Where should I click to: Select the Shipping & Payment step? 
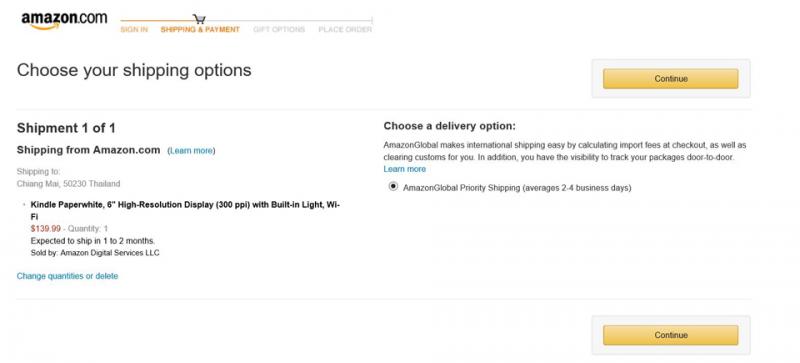[200, 30]
